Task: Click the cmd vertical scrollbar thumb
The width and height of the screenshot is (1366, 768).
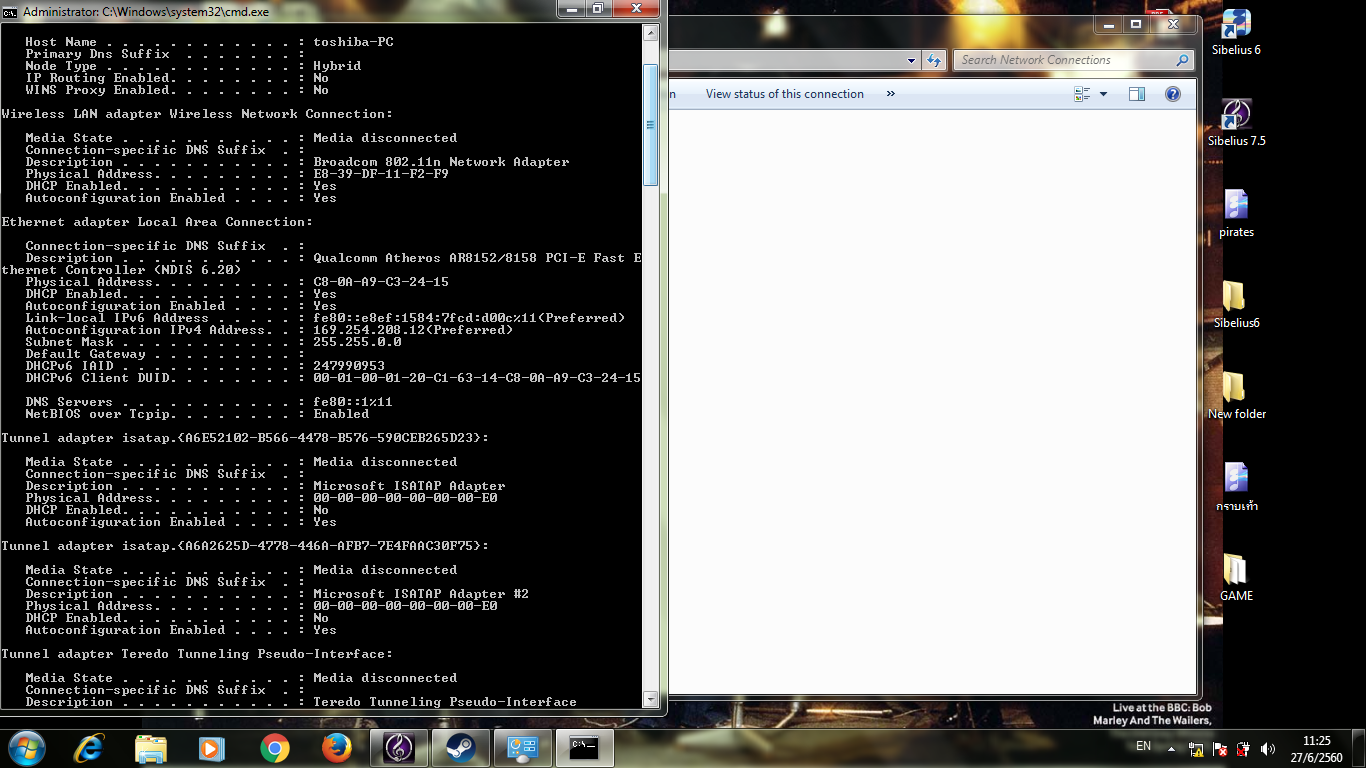Action: coord(650,125)
